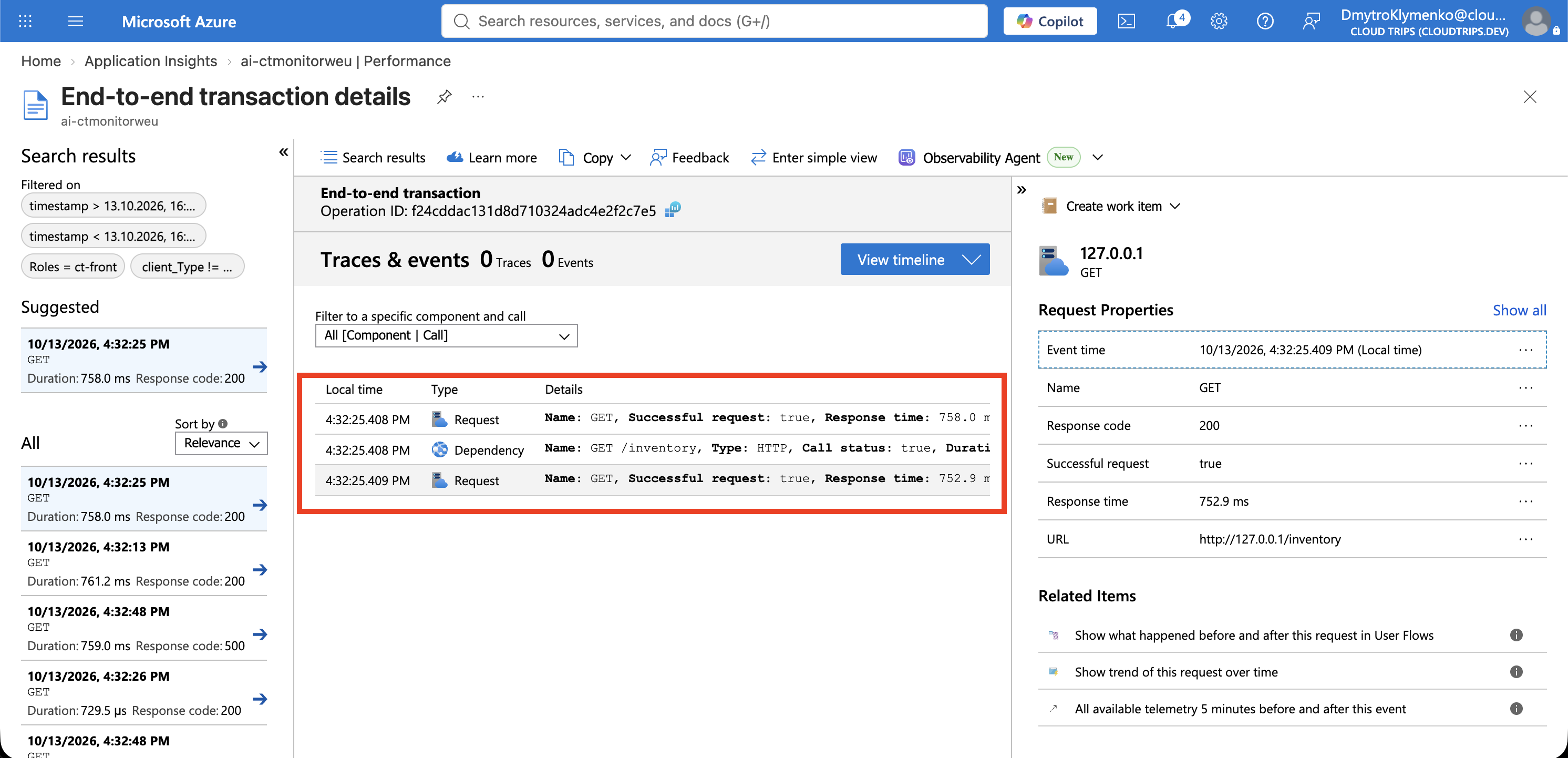Collapse the right details pane arrows

(1022, 190)
